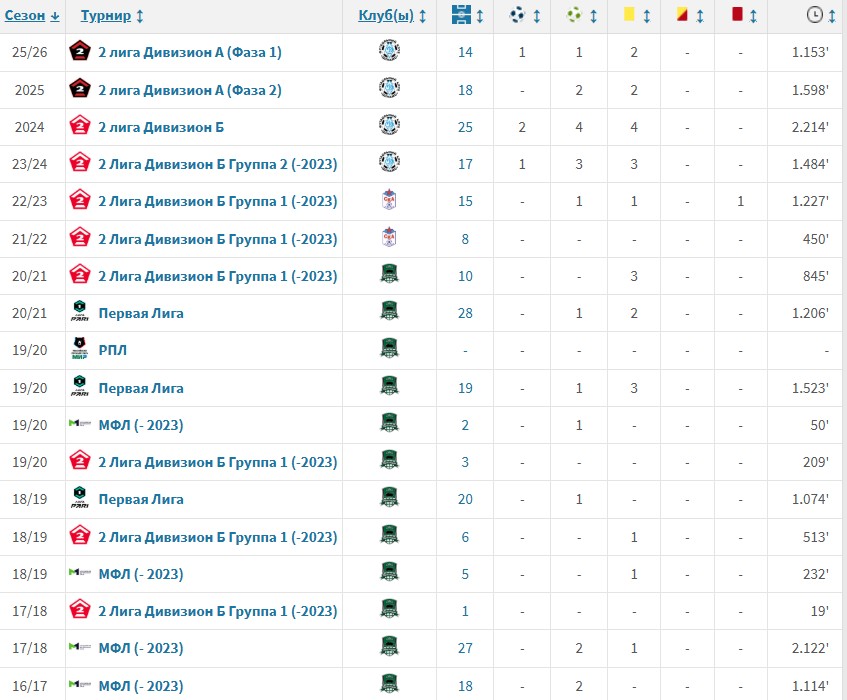847x700 pixels.
Task: Open РПЛ 19/20 tournament link
Action: point(112,350)
